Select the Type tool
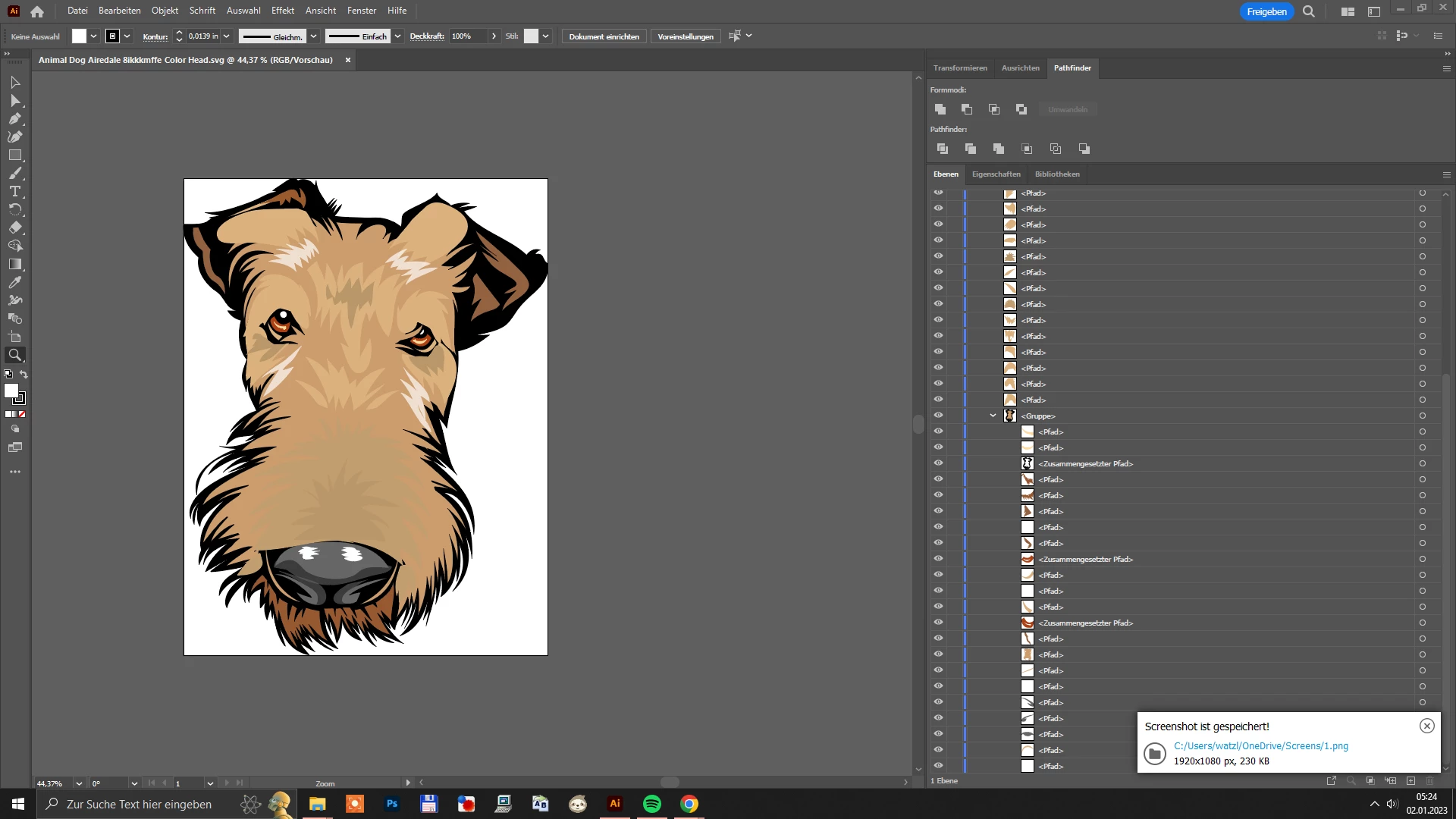The height and width of the screenshot is (819, 1456). (14, 191)
